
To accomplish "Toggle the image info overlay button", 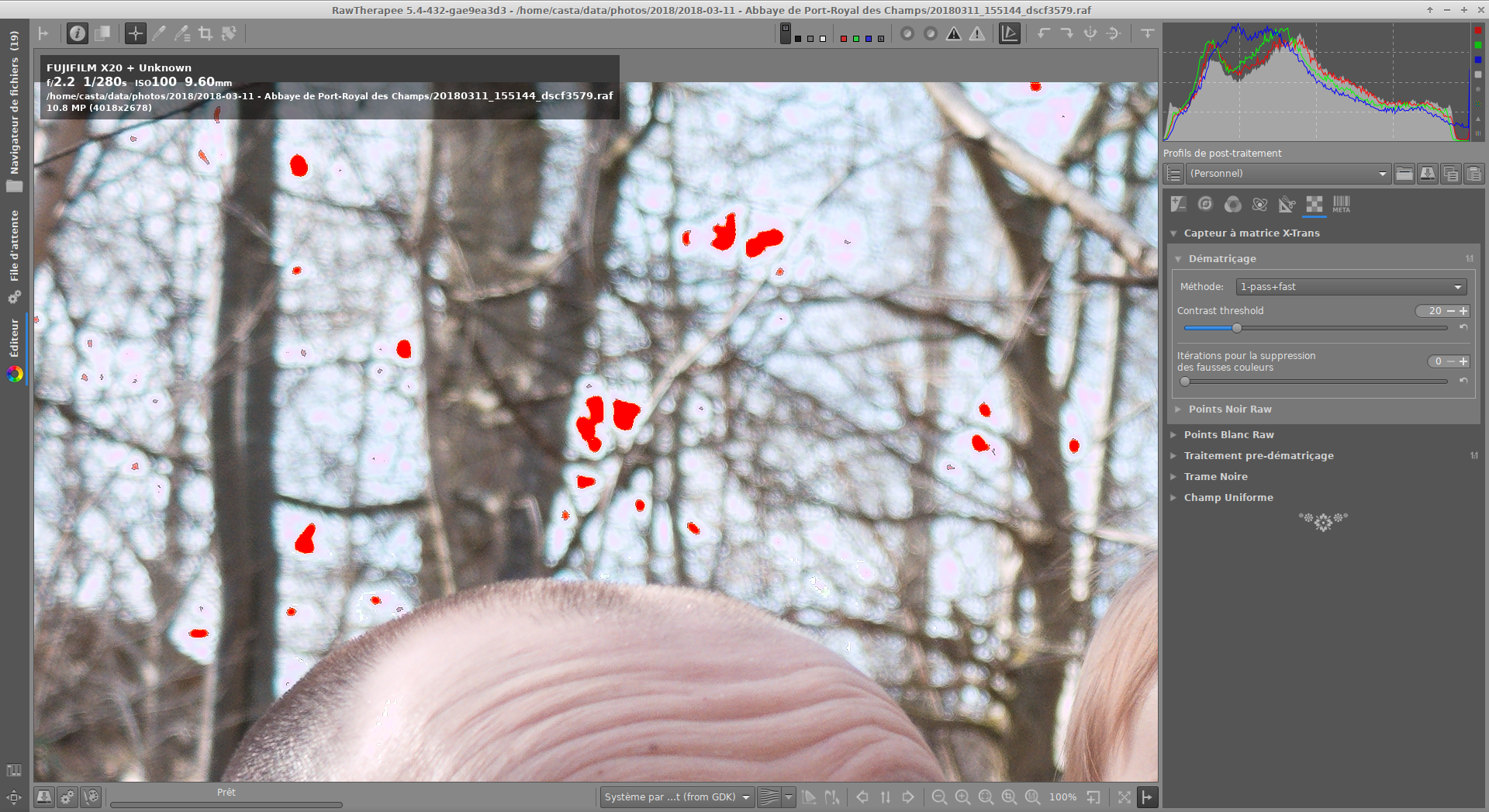I will (77, 33).
